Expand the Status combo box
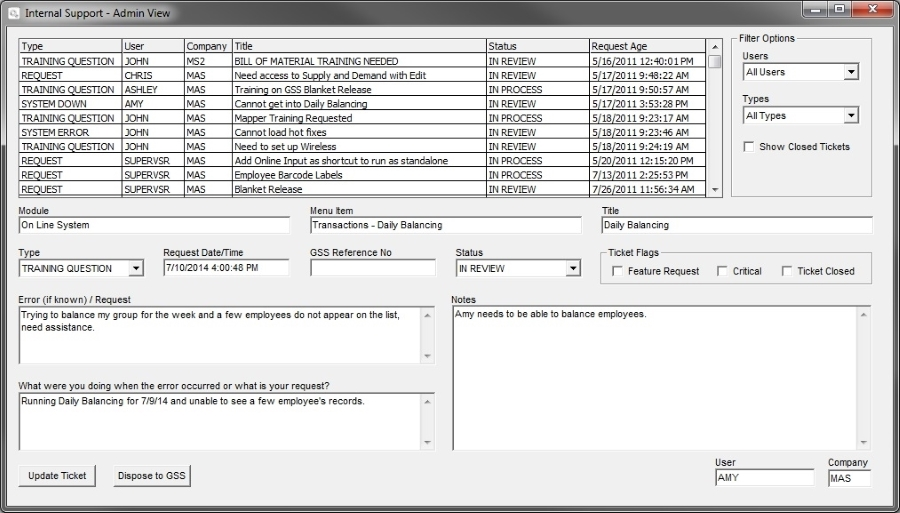The image size is (900, 513). pyautogui.click(x=572, y=269)
